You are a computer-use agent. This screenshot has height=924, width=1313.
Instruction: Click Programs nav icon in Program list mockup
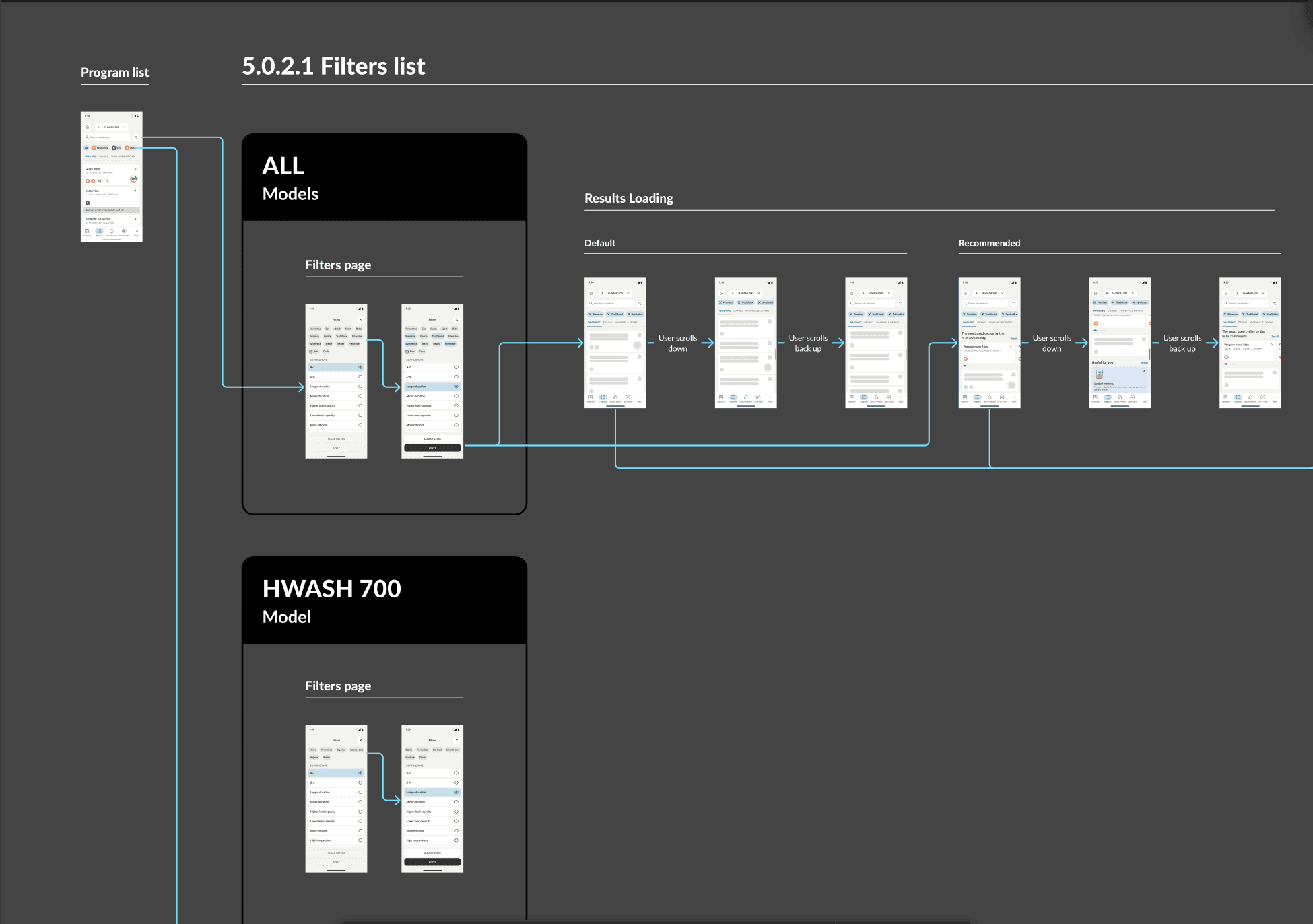(x=99, y=232)
